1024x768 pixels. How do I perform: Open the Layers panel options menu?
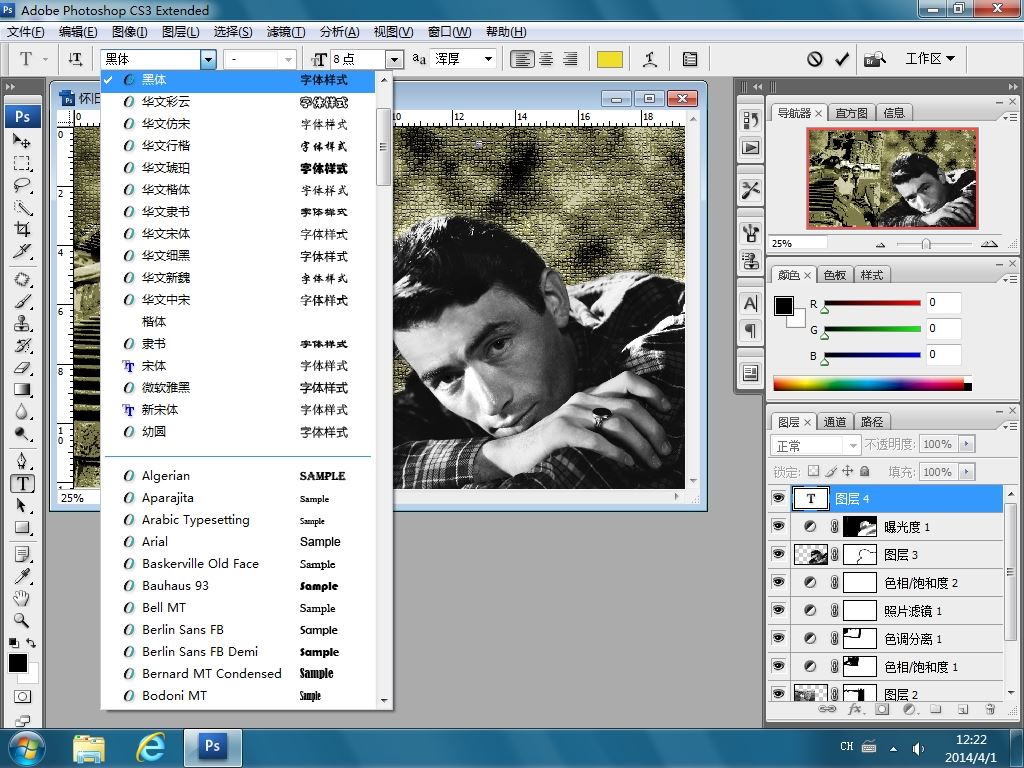(x=1010, y=426)
